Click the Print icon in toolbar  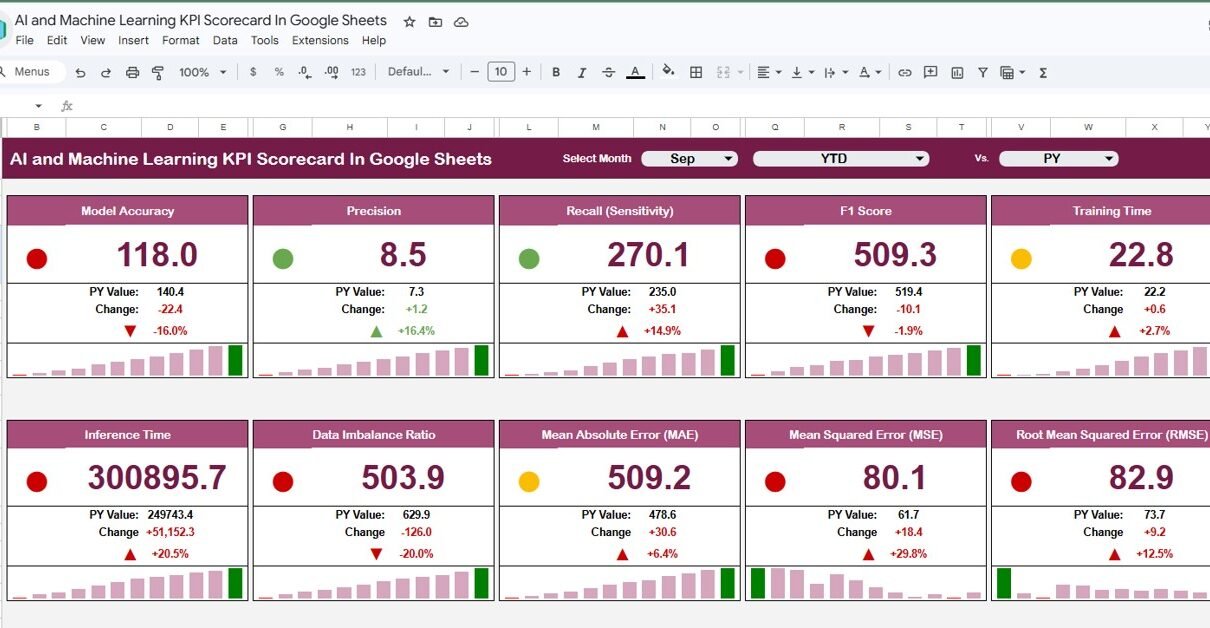pos(132,72)
